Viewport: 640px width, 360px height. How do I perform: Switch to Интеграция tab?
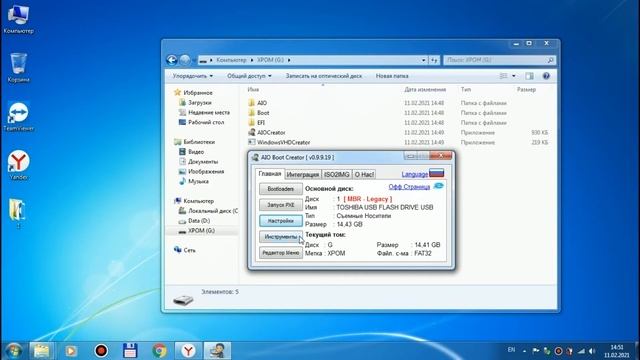(302, 174)
